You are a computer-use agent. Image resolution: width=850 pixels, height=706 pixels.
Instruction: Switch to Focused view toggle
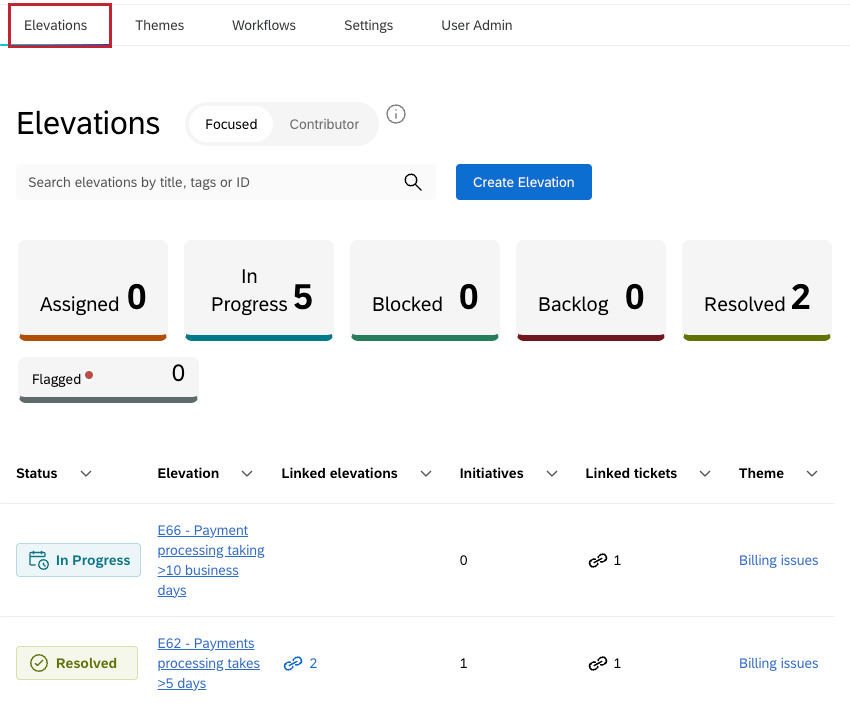(x=231, y=124)
